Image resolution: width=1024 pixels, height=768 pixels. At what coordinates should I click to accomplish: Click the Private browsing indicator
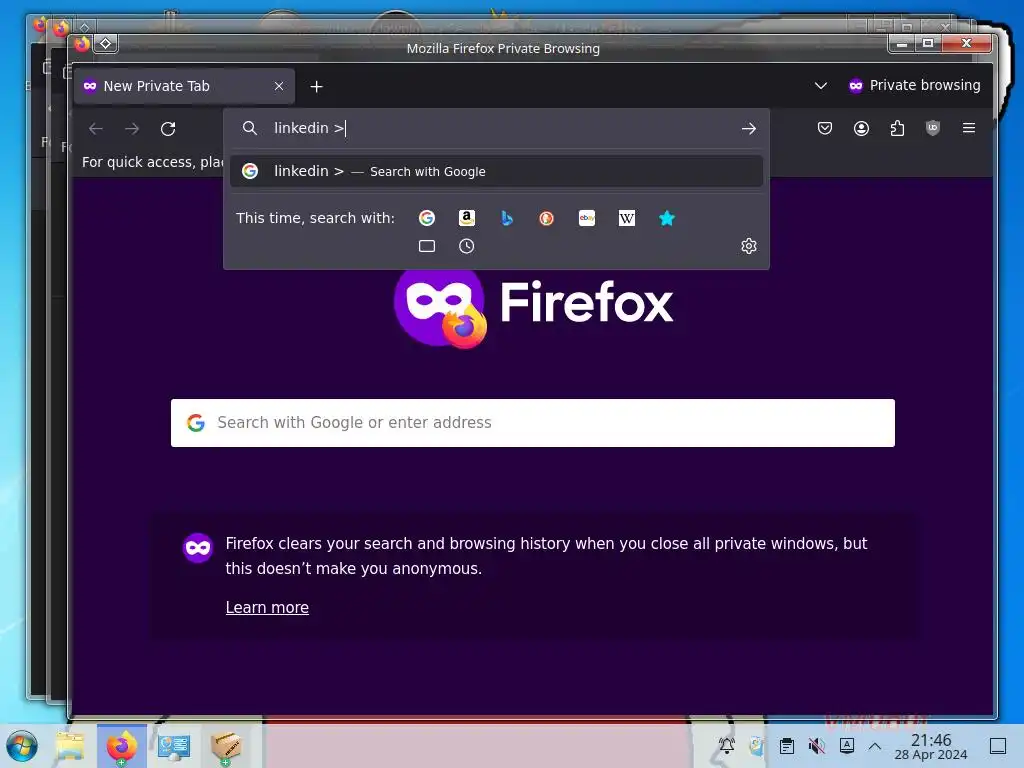pos(914,86)
